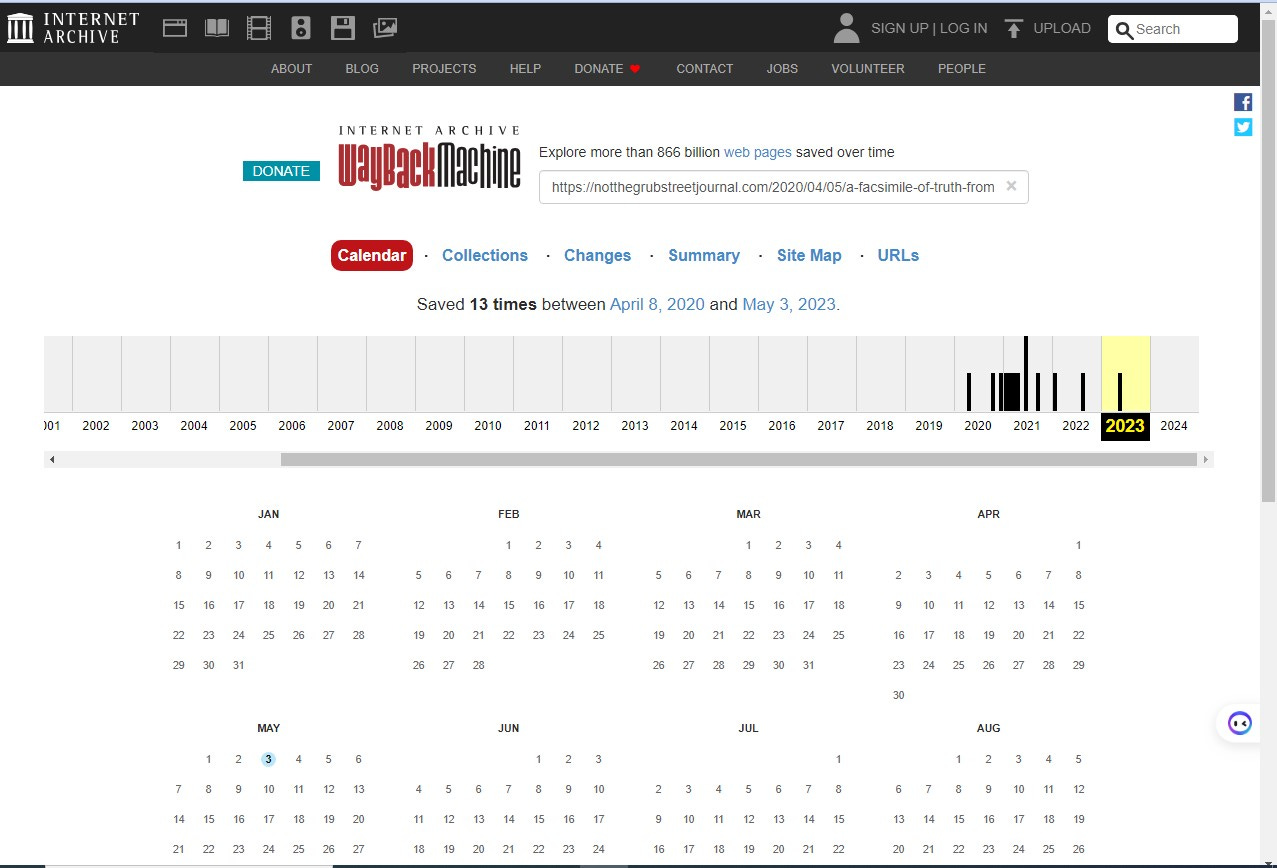The image size is (1277, 868).
Task: Click the SIGN UP link
Action: coord(900,29)
